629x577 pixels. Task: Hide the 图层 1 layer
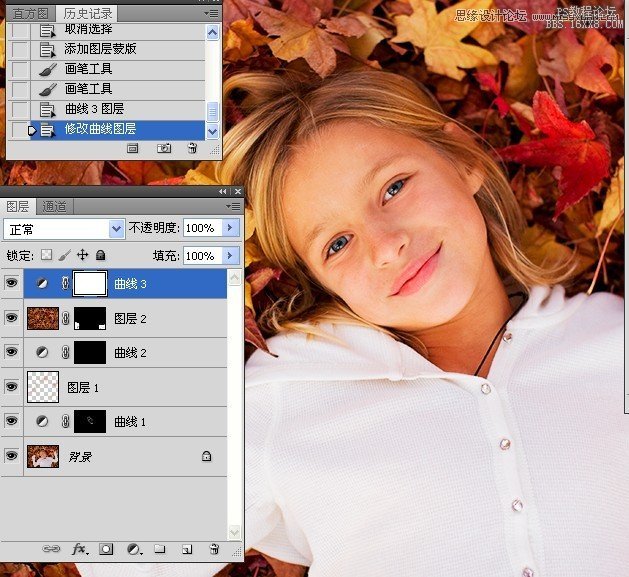tap(12, 387)
